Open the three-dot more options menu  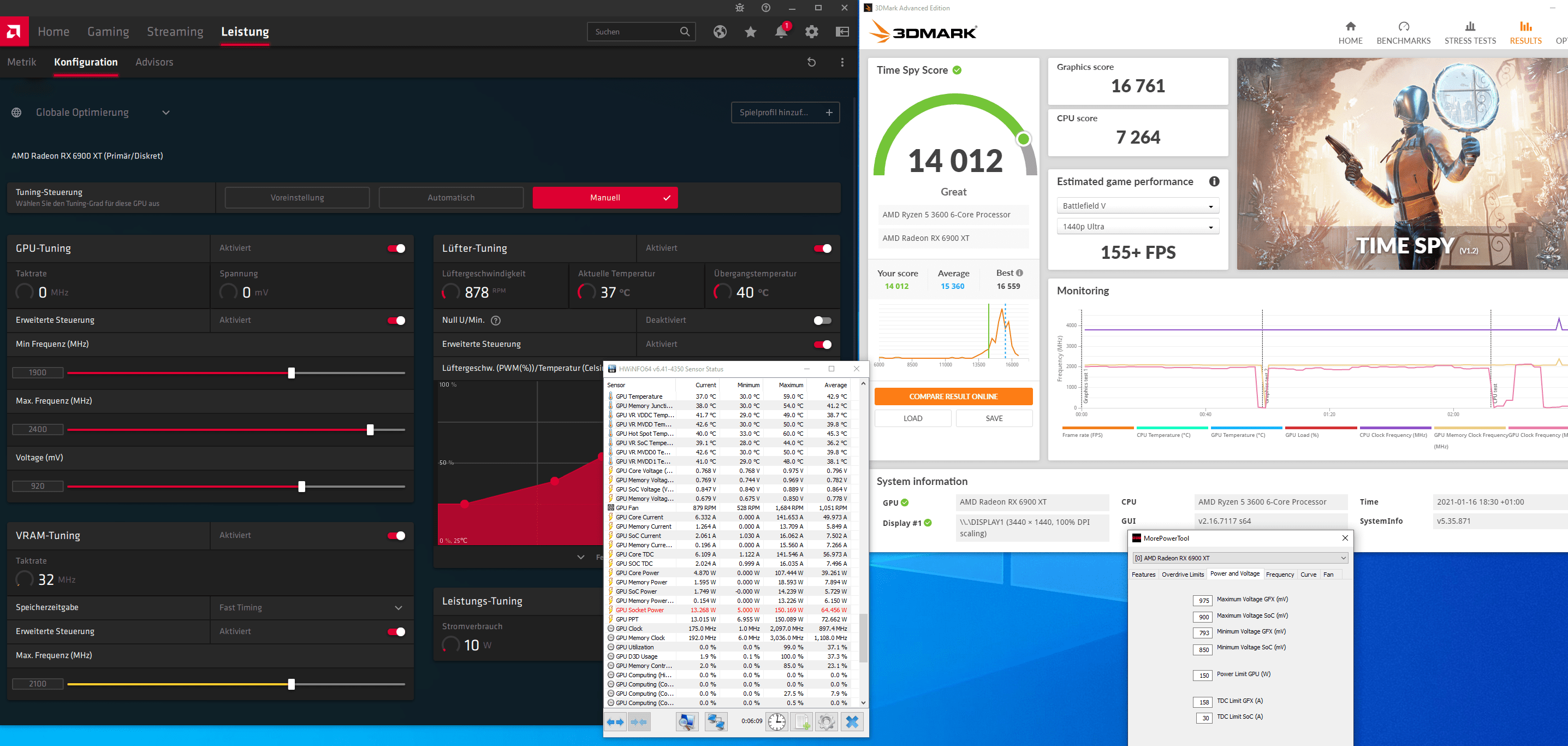pyautogui.click(x=842, y=62)
